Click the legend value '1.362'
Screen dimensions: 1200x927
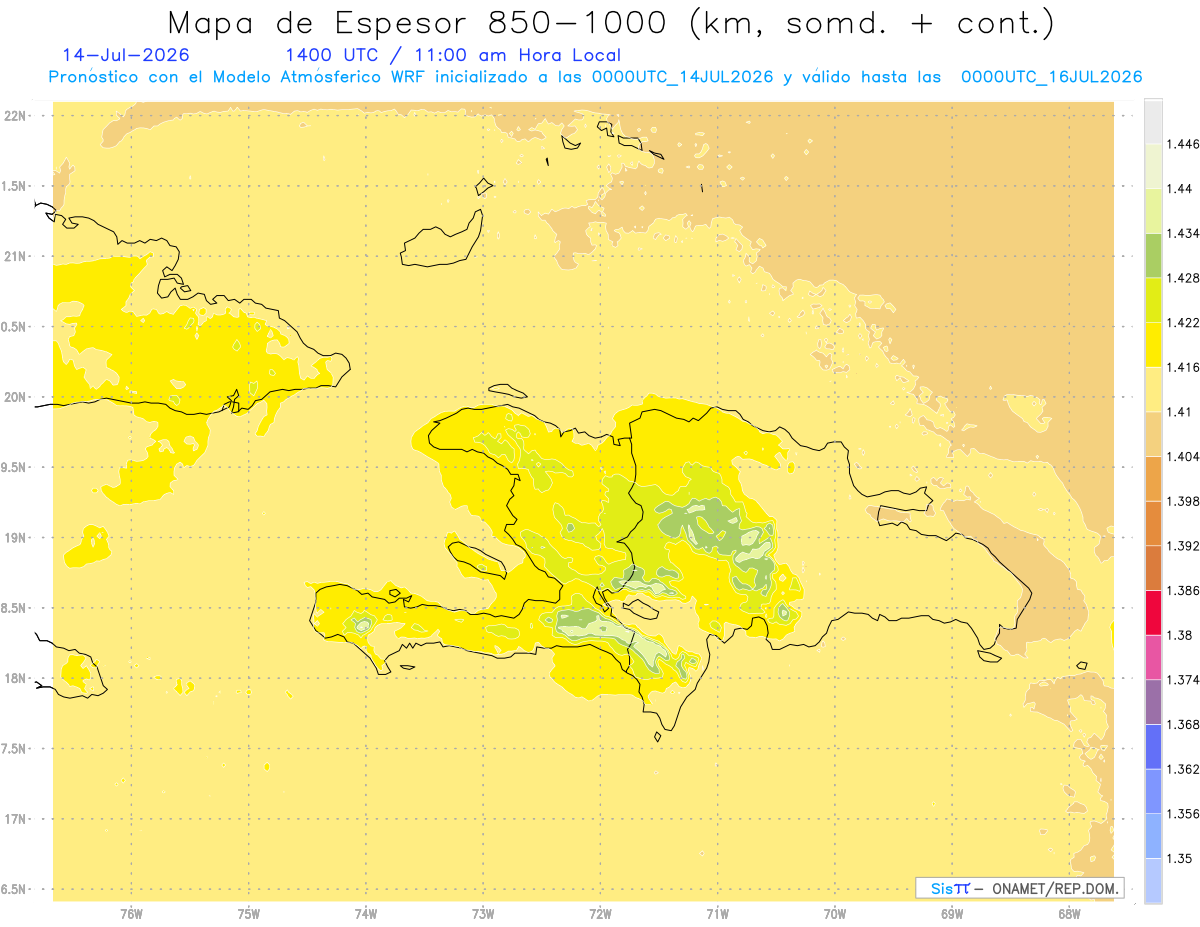click(1185, 769)
